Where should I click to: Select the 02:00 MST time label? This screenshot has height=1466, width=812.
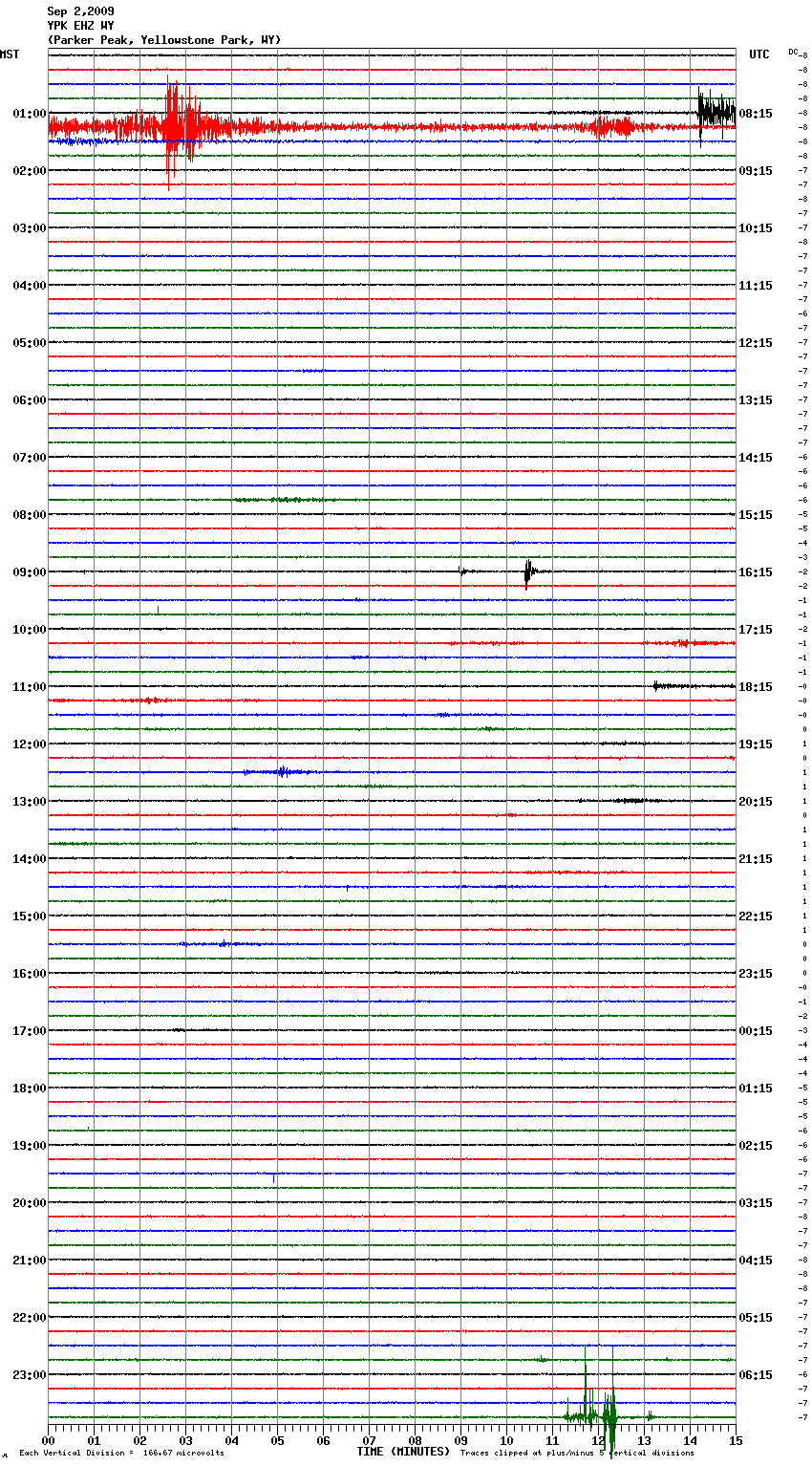click(30, 171)
